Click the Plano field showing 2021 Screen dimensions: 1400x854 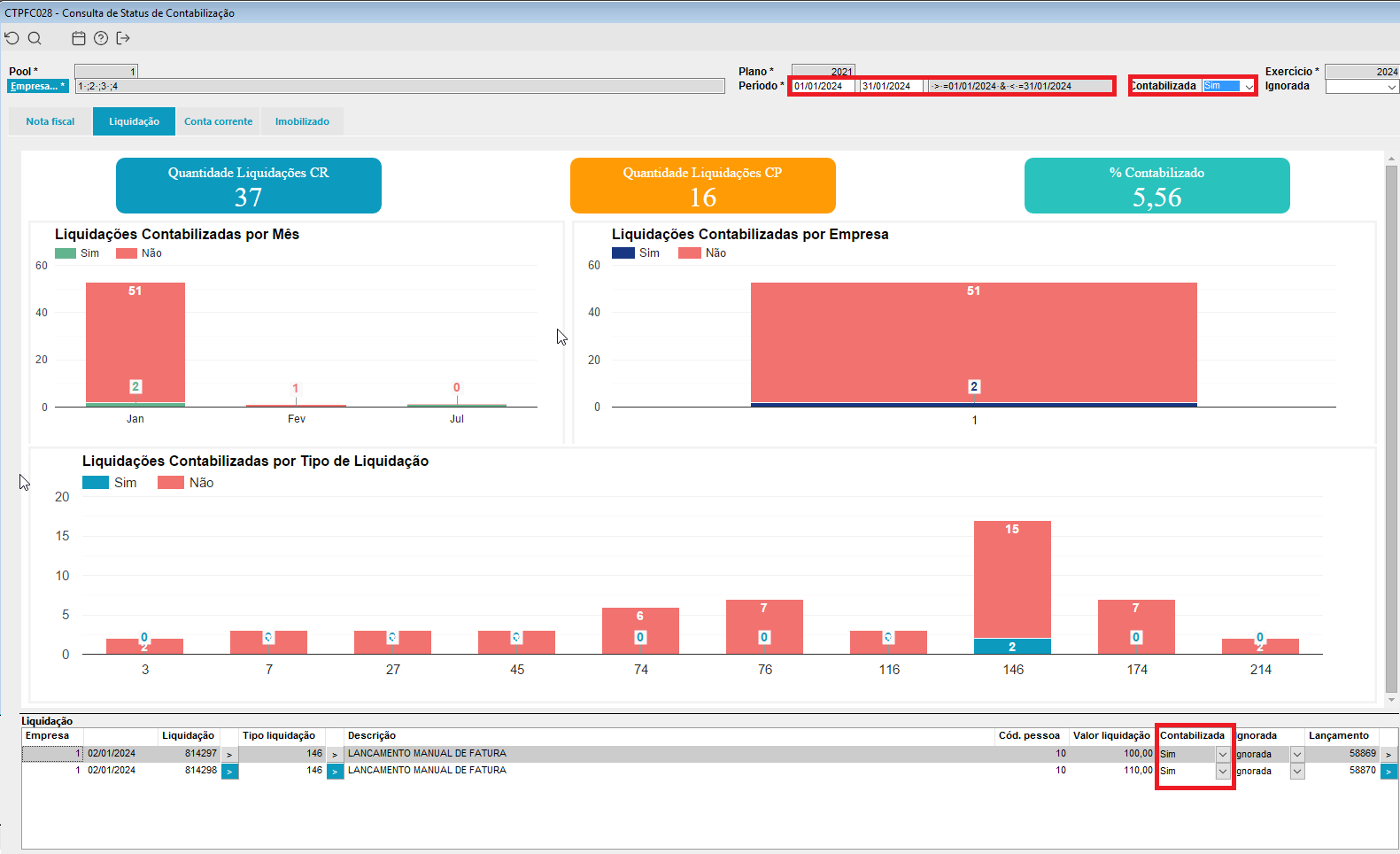point(823,72)
